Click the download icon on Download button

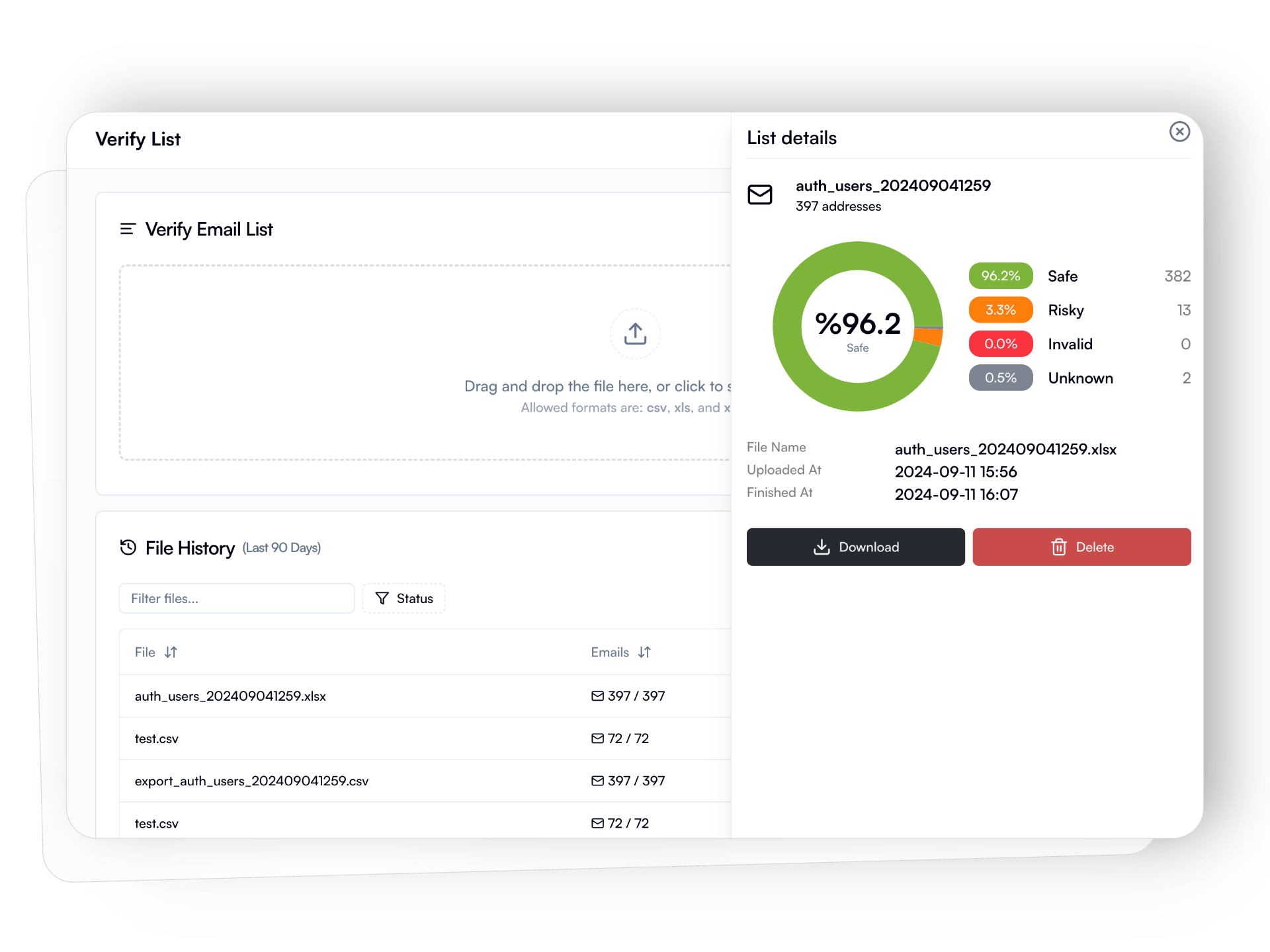tap(821, 546)
